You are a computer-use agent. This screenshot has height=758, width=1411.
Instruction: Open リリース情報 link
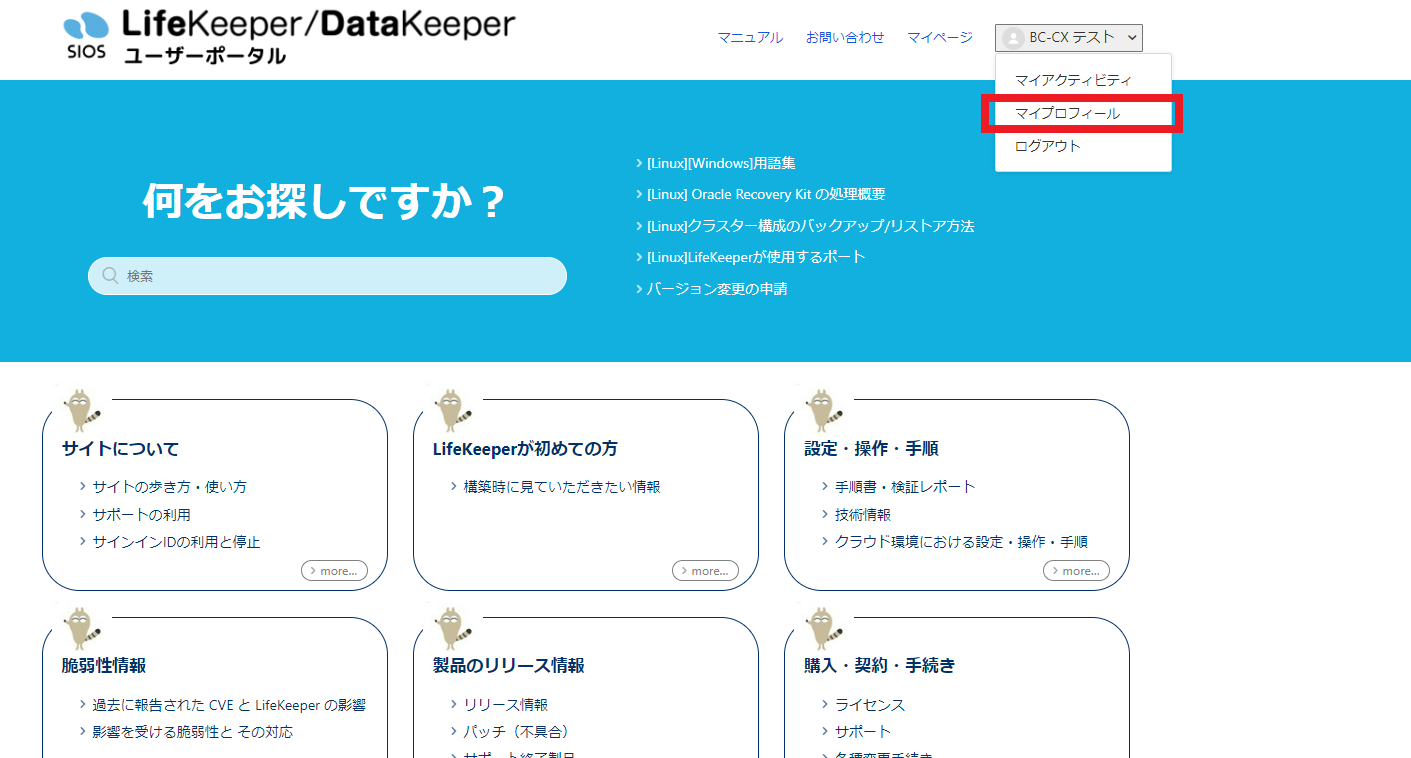505,705
